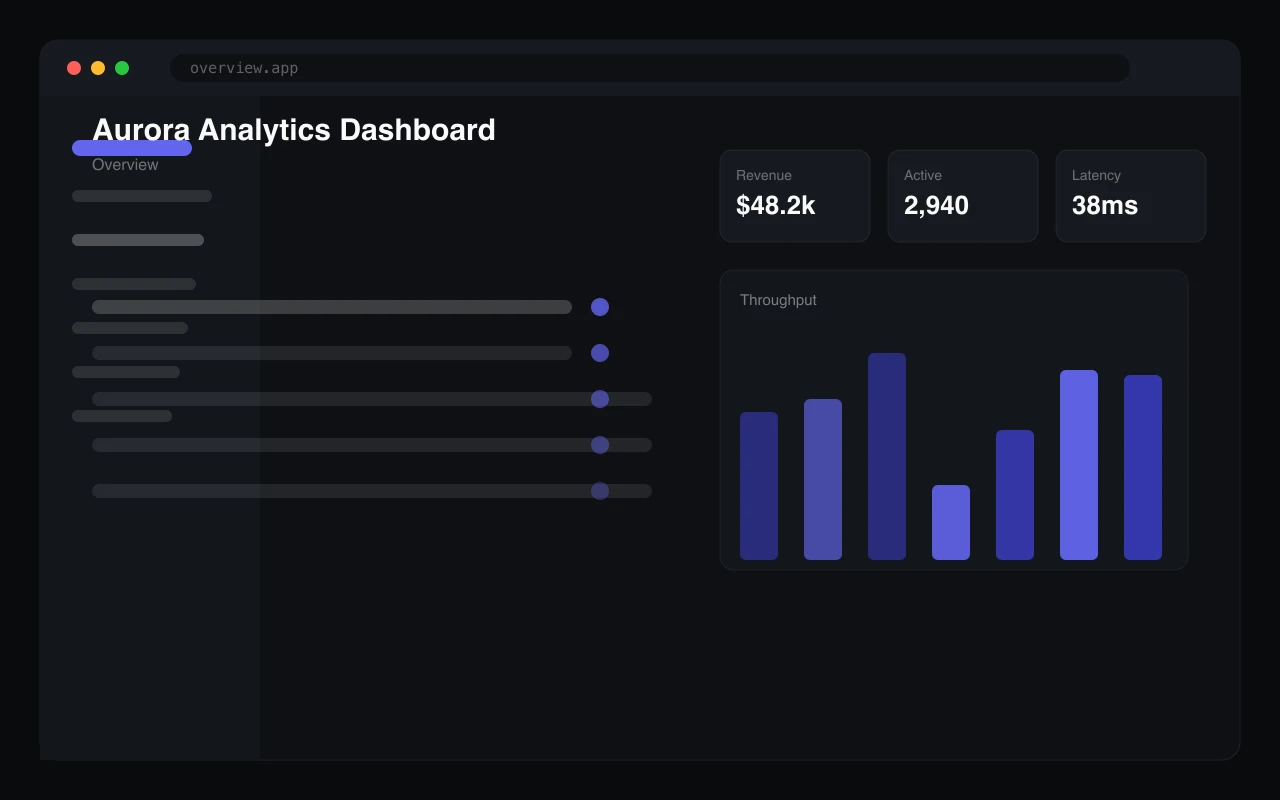This screenshot has height=800, width=1280.
Task: Click the yellow minimize window button
Action: 98,68
